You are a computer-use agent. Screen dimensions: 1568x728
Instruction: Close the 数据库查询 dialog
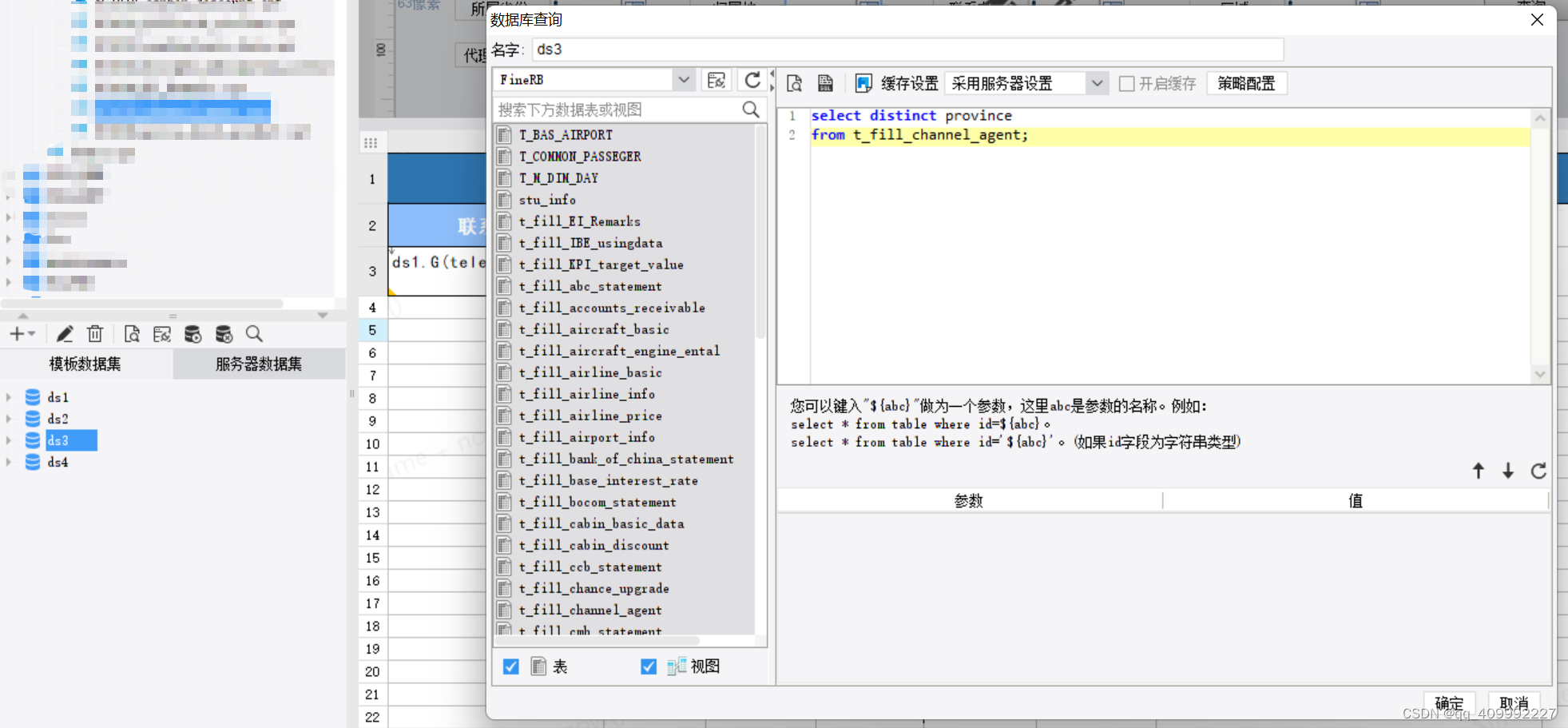click(1537, 20)
